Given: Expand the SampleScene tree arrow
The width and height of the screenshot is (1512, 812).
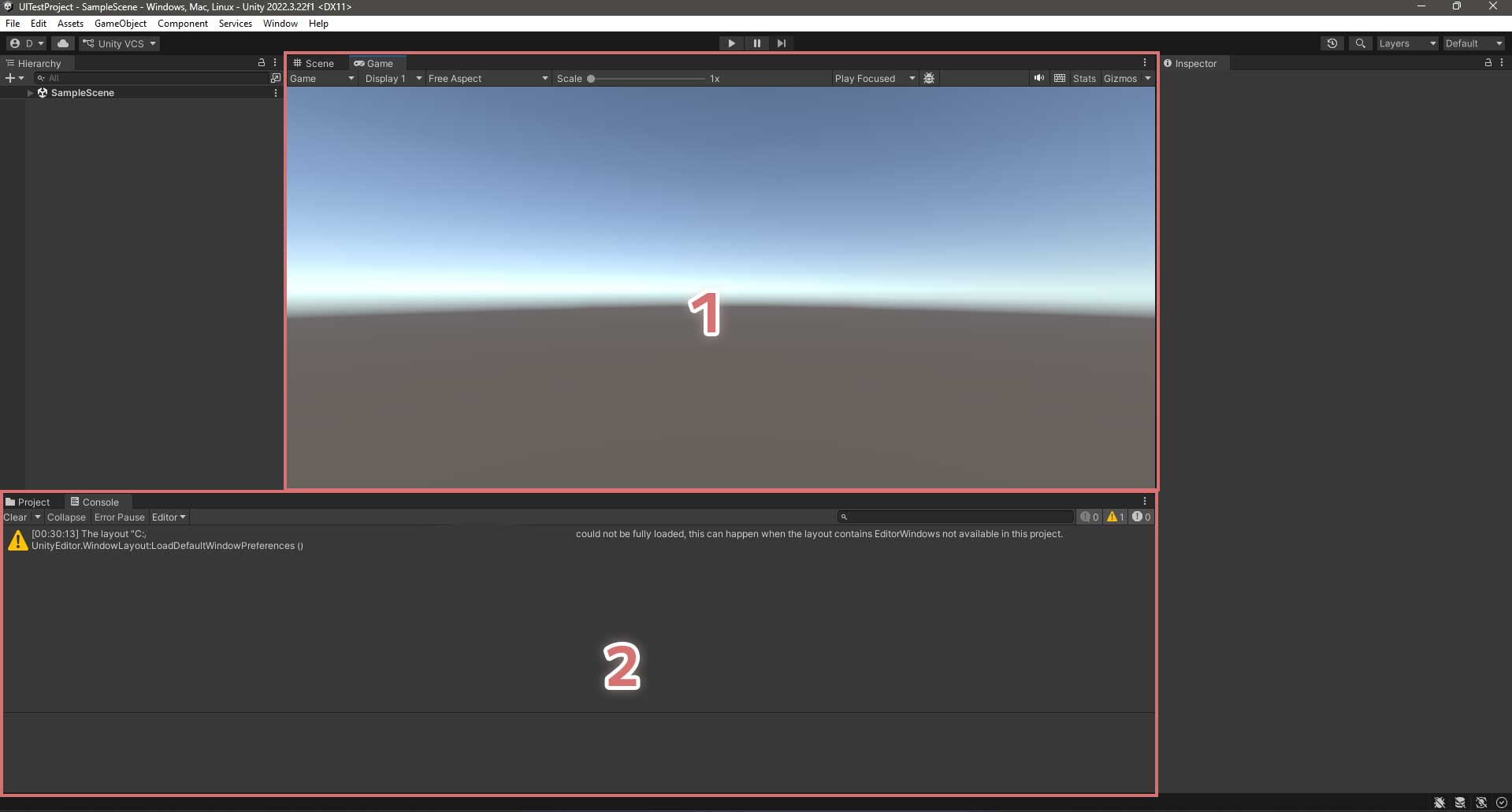Looking at the screenshot, I should click(x=30, y=93).
